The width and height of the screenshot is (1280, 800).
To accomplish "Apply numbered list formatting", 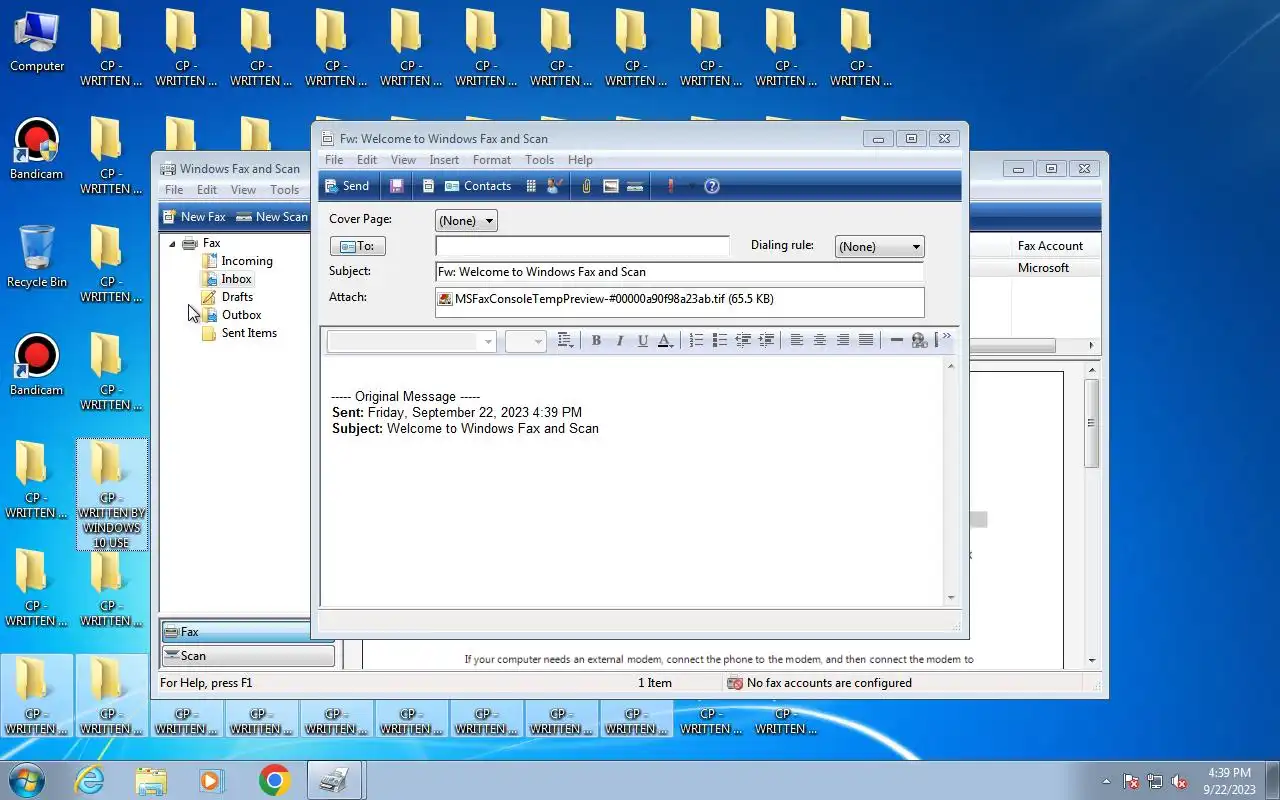I will [x=697, y=341].
